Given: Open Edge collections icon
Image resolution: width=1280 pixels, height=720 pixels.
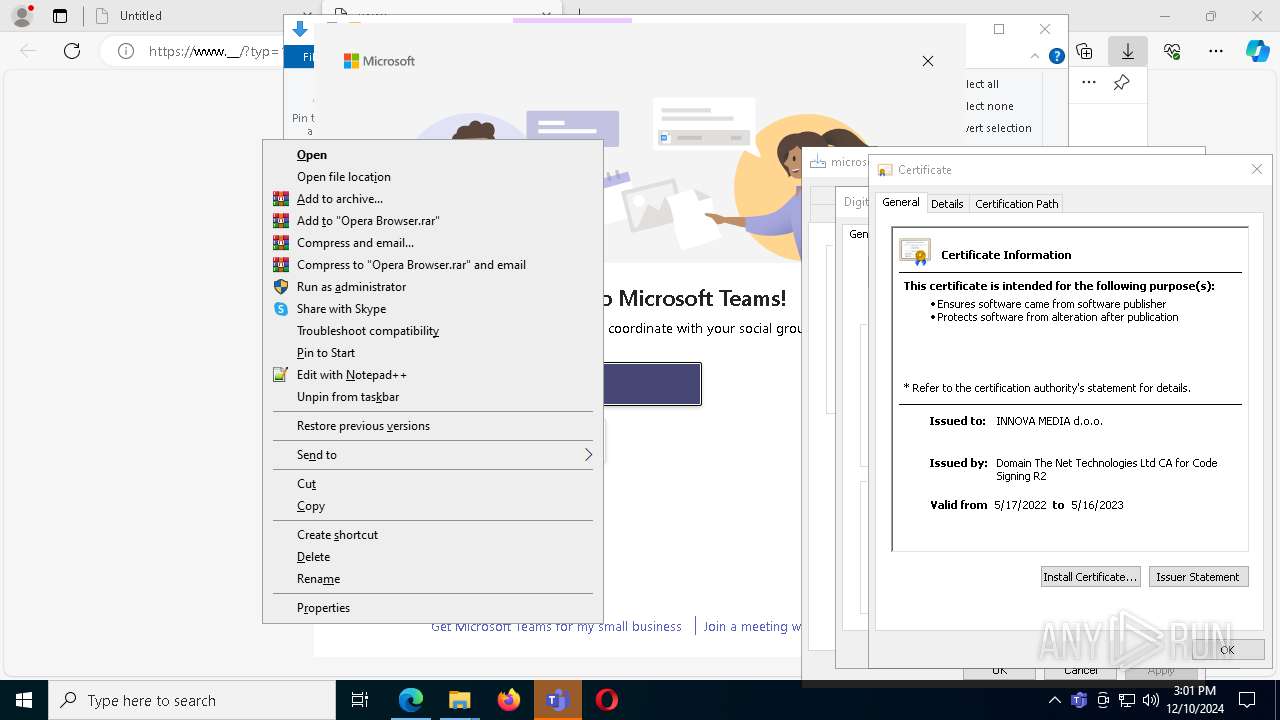Looking at the screenshot, I should [x=1084, y=51].
